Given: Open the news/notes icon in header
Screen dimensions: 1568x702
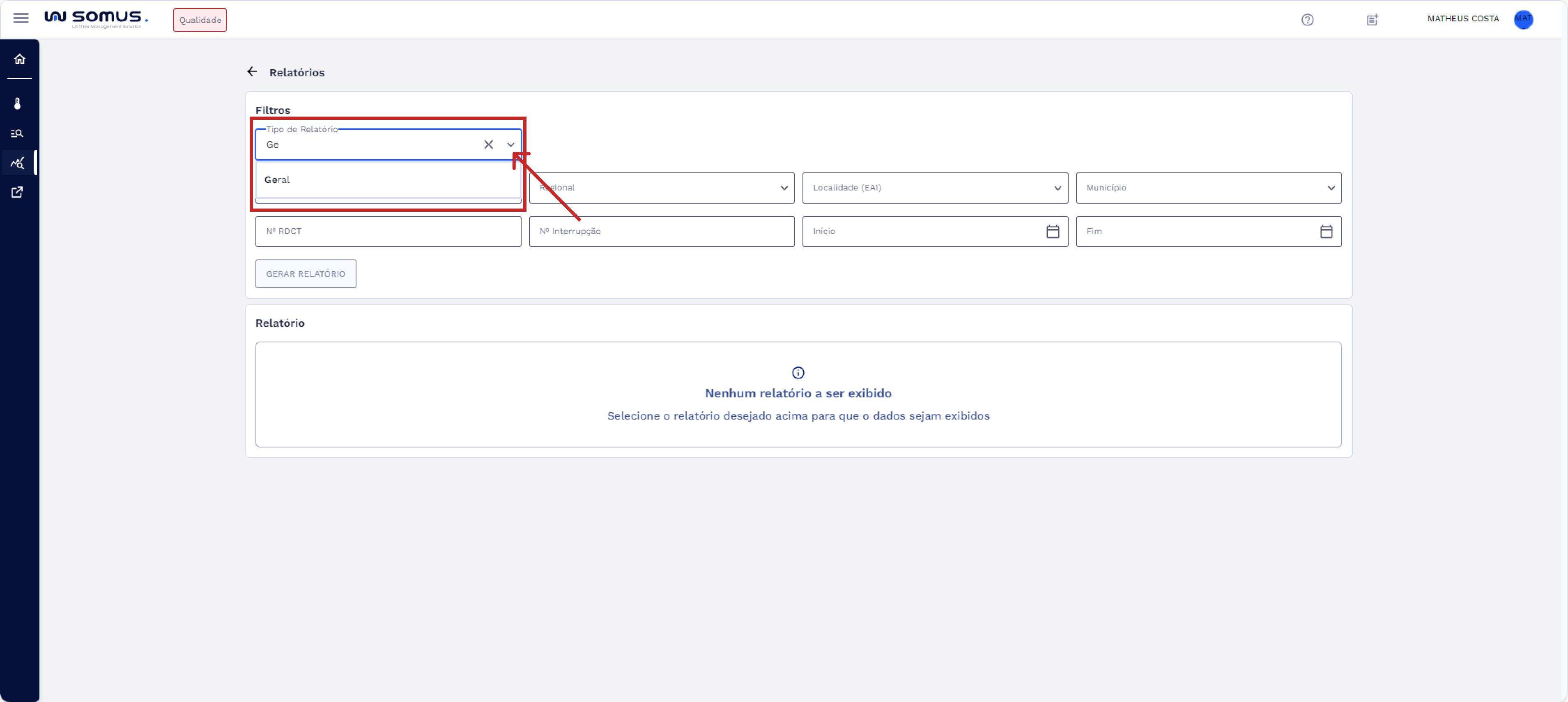Looking at the screenshot, I should tap(1372, 19).
